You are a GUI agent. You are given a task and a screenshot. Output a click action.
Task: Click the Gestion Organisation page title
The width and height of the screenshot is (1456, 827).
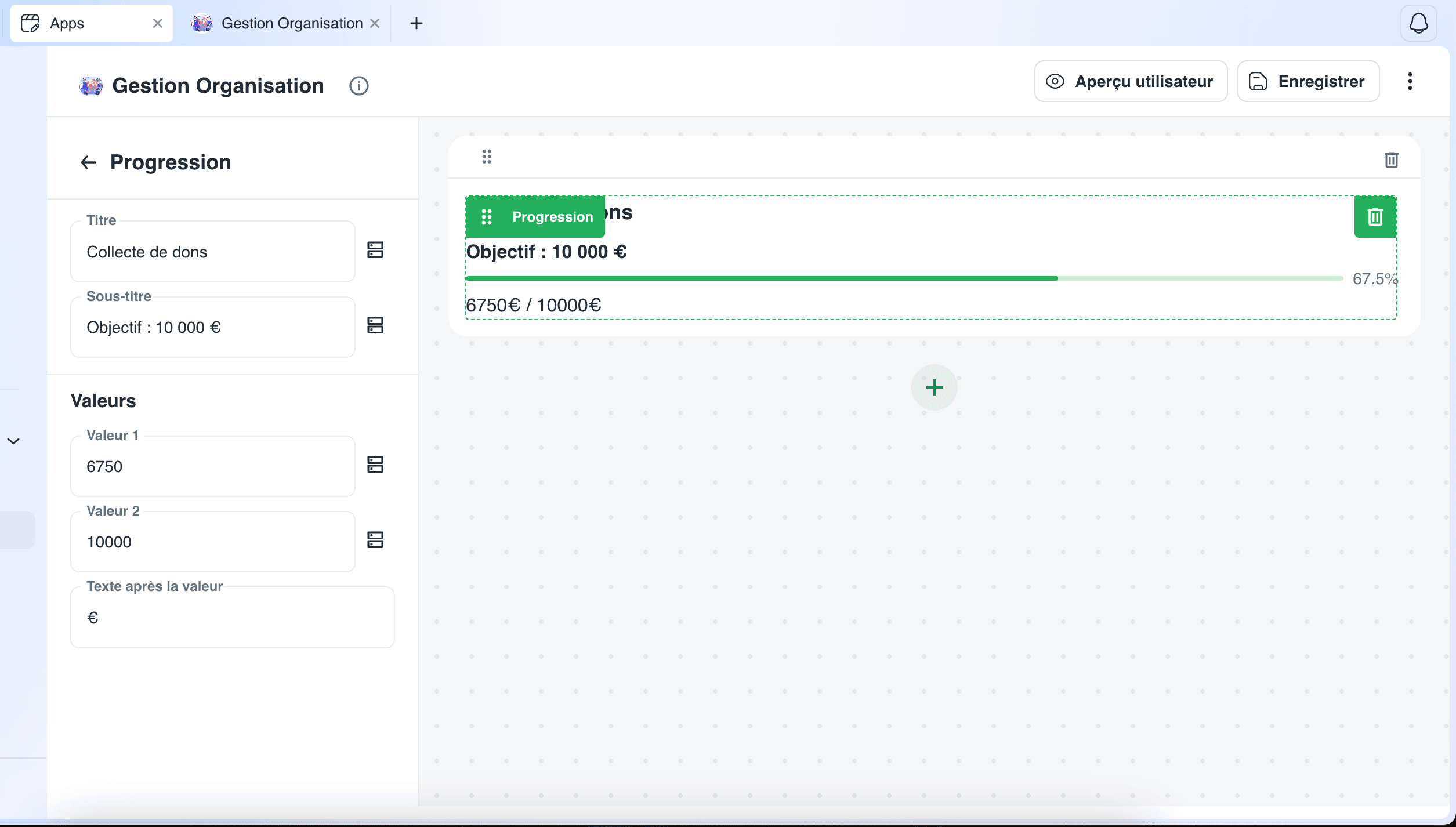(218, 86)
